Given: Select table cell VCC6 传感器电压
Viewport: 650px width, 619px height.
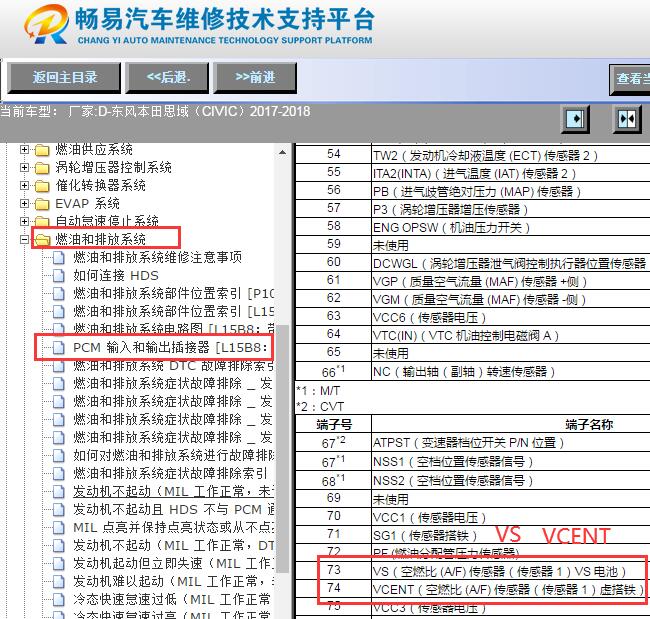Looking at the screenshot, I should [511, 318].
